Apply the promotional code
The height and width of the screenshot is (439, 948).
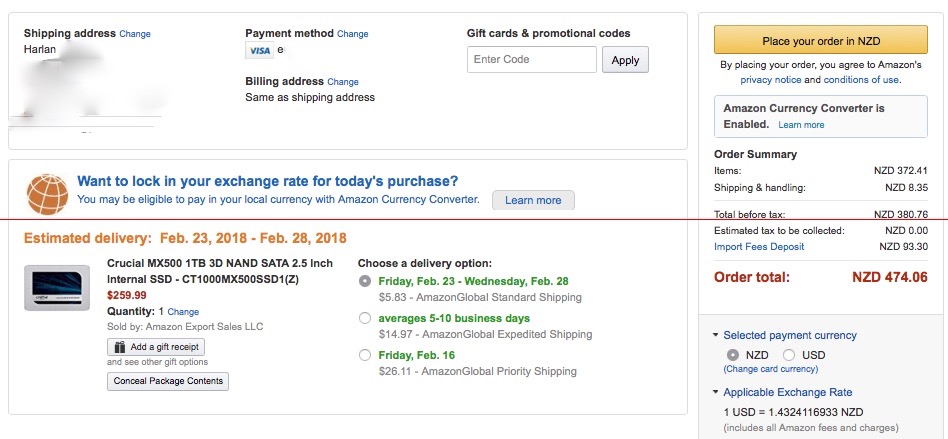point(625,60)
